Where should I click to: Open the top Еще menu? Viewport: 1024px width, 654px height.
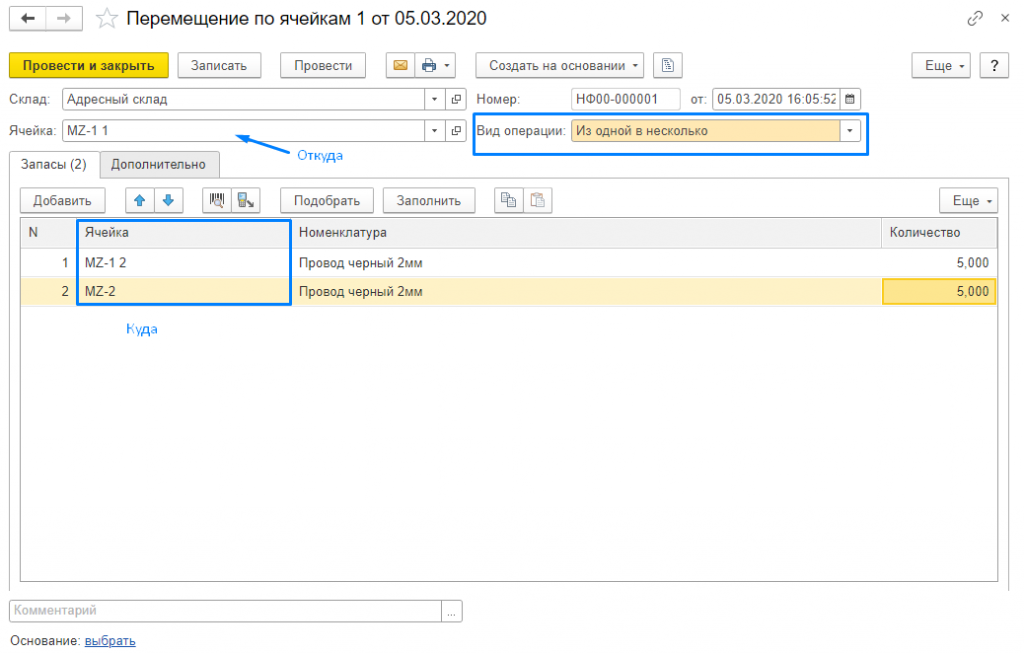pos(941,65)
